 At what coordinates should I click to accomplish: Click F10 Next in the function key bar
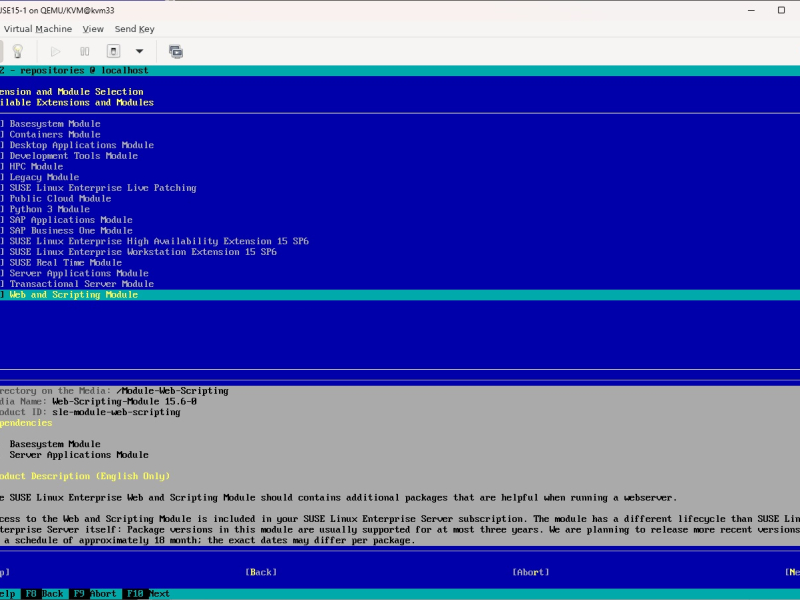[147, 594]
